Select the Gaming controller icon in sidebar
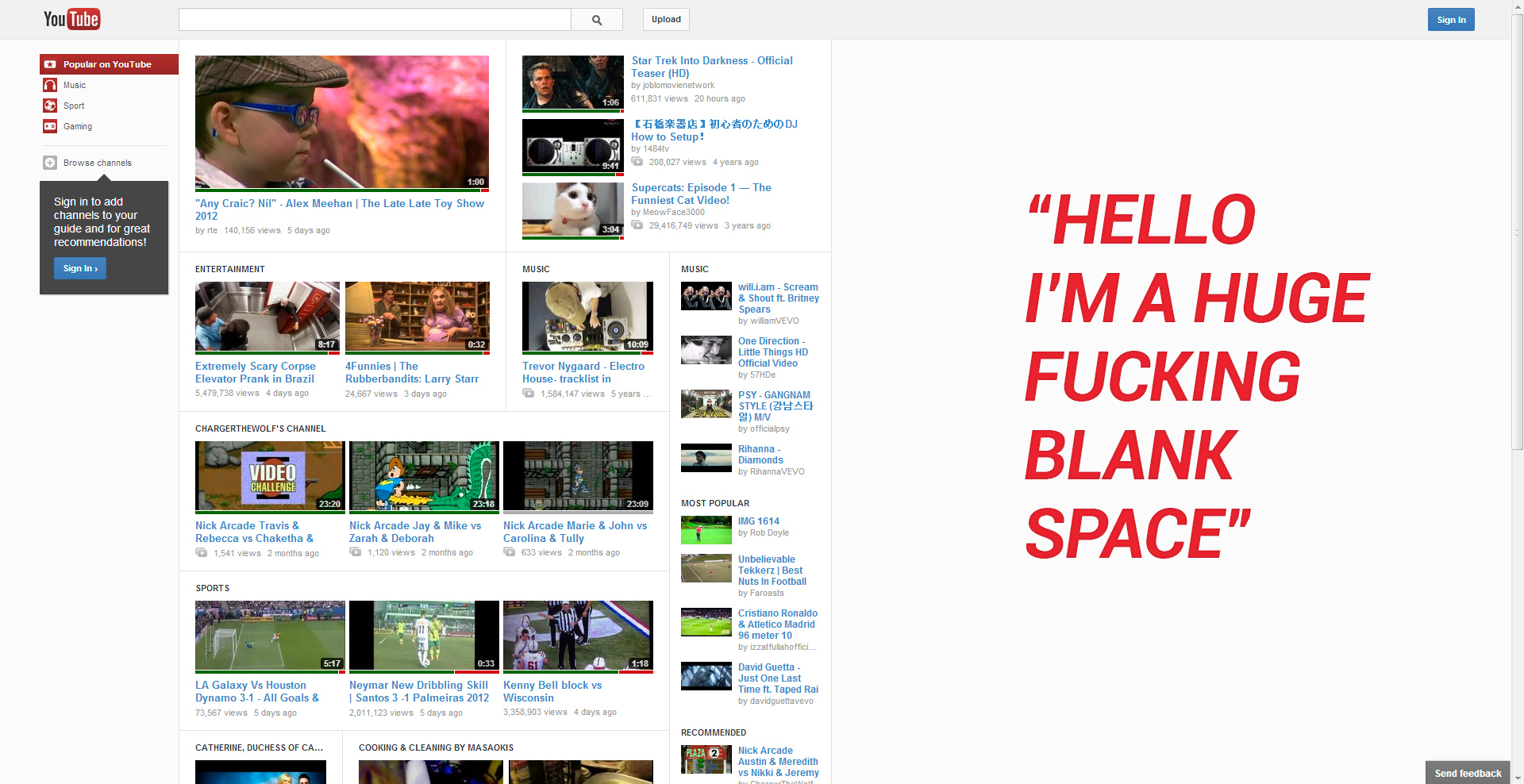This screenshot has height=784, width=1524. (x=50, y=126)
